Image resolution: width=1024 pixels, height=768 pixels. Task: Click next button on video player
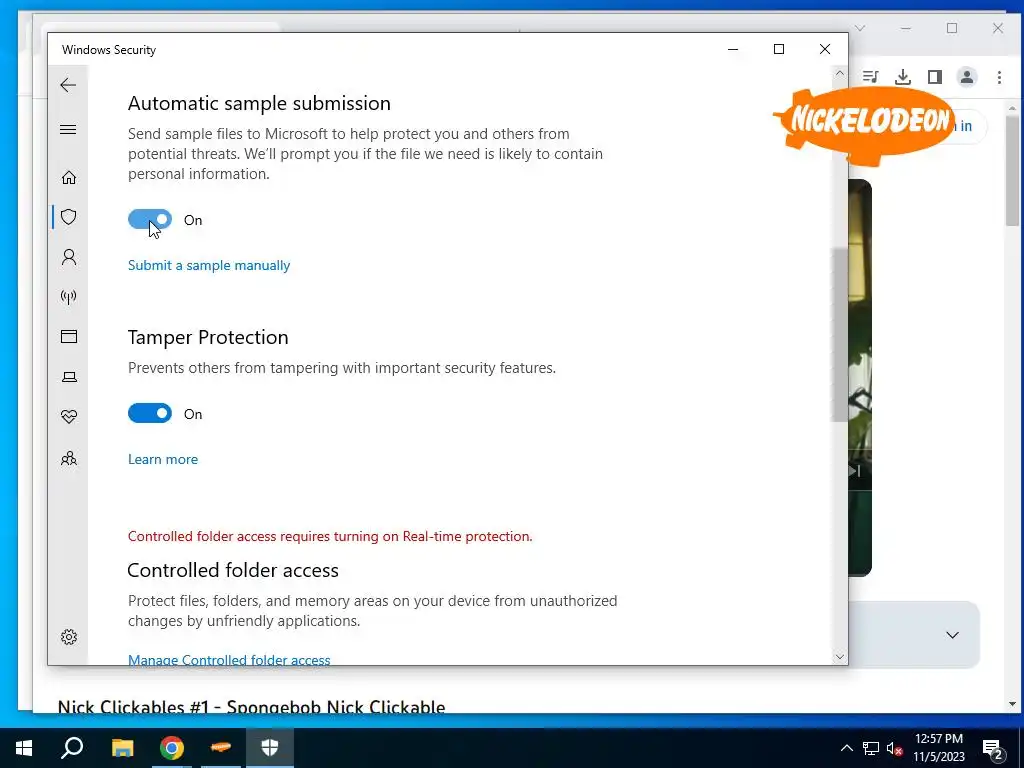(856, 471)
